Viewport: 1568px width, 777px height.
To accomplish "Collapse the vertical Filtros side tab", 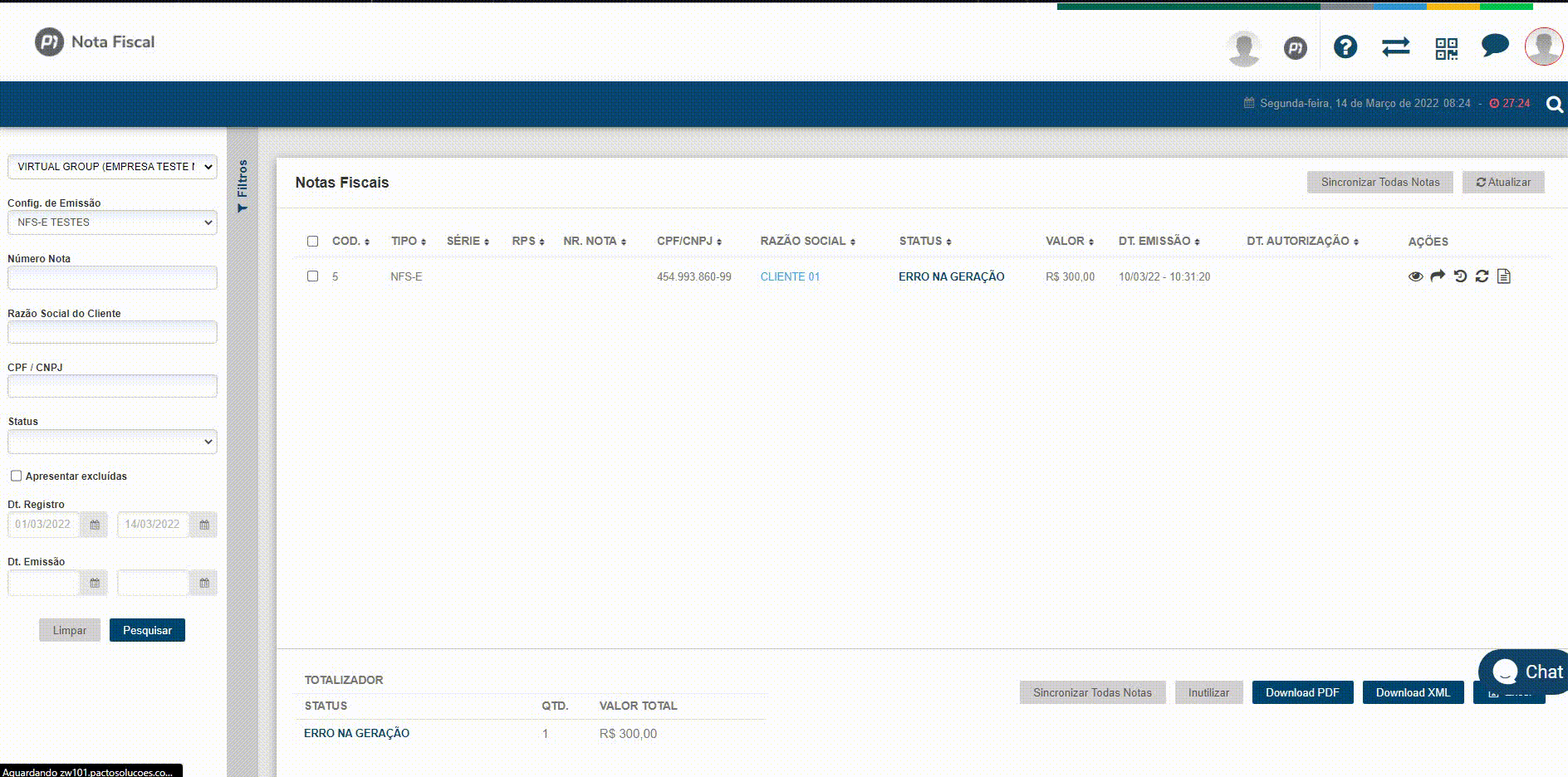I will click(x=243, y=185).
